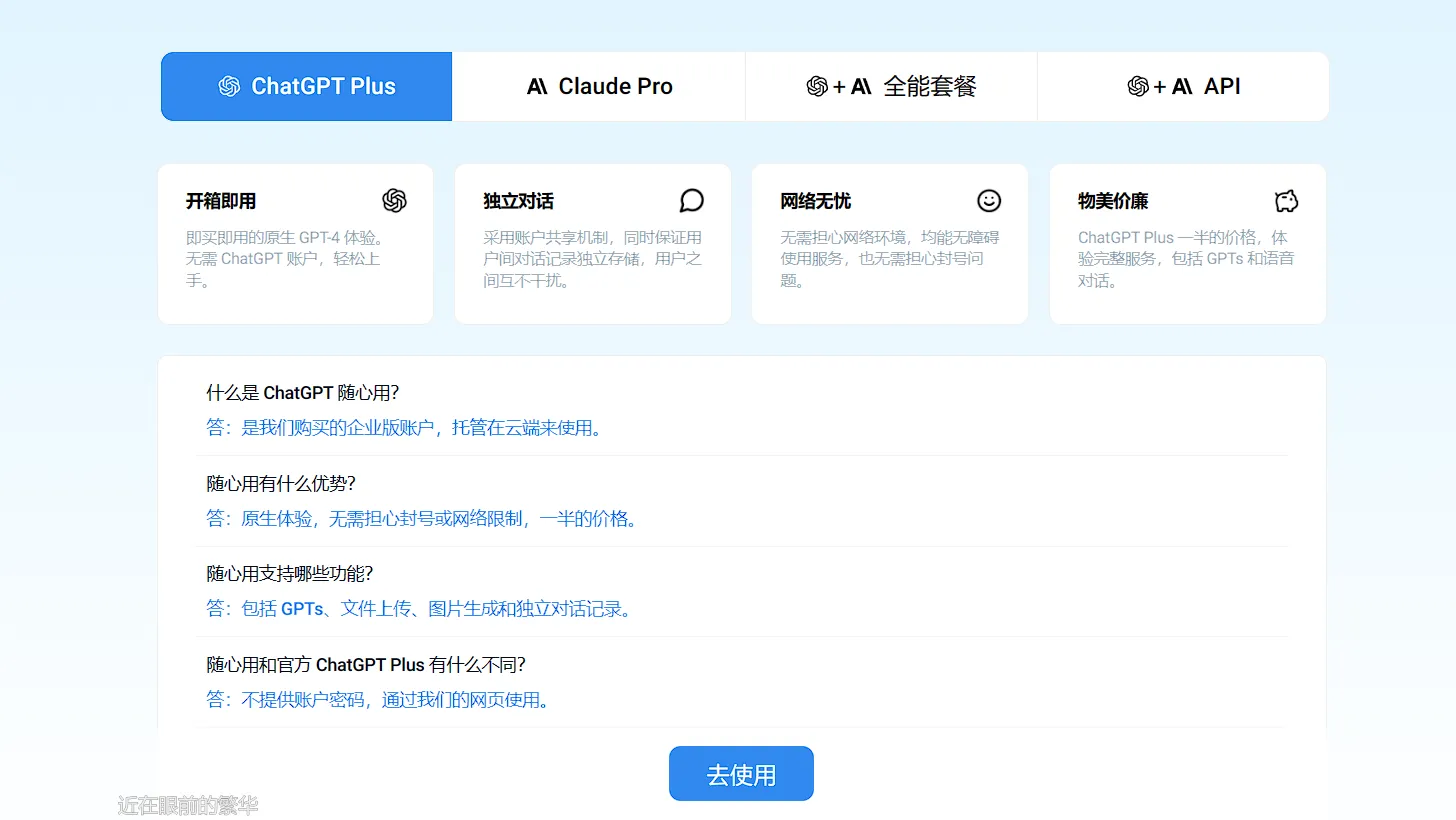Viewport: 1456px width, 820px height.
Task: Click the 开箱即用 description about 原生 GPT-4 体验
Action: [x=286, y=259]
